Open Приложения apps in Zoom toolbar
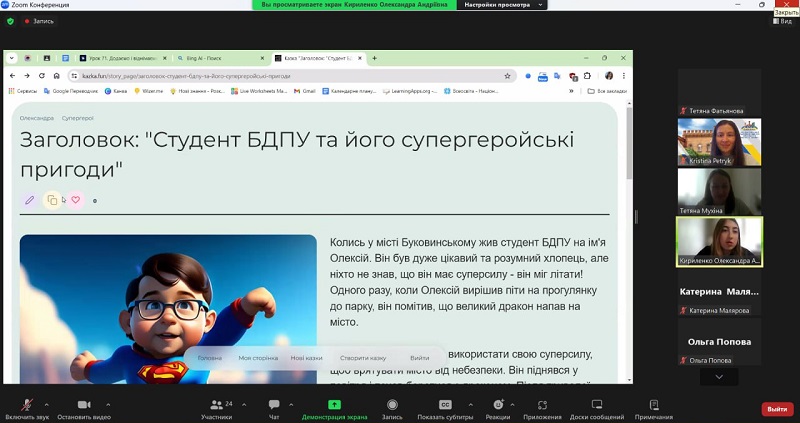Viewport: 800px width, 423px height. pos(542,409)
